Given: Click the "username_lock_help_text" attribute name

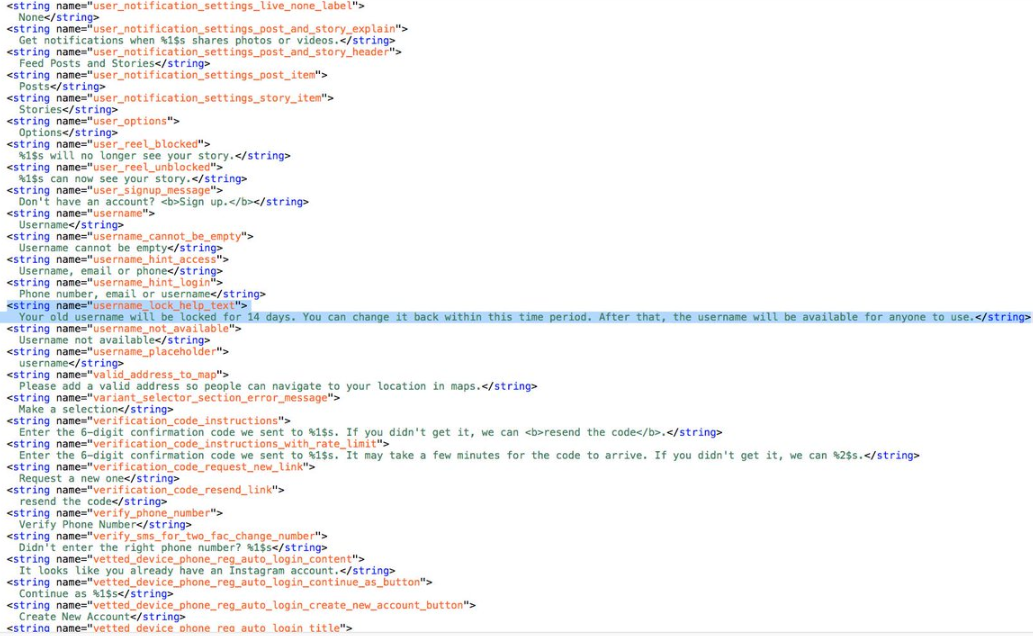Looking at the screenshot, I should [166, 306].
